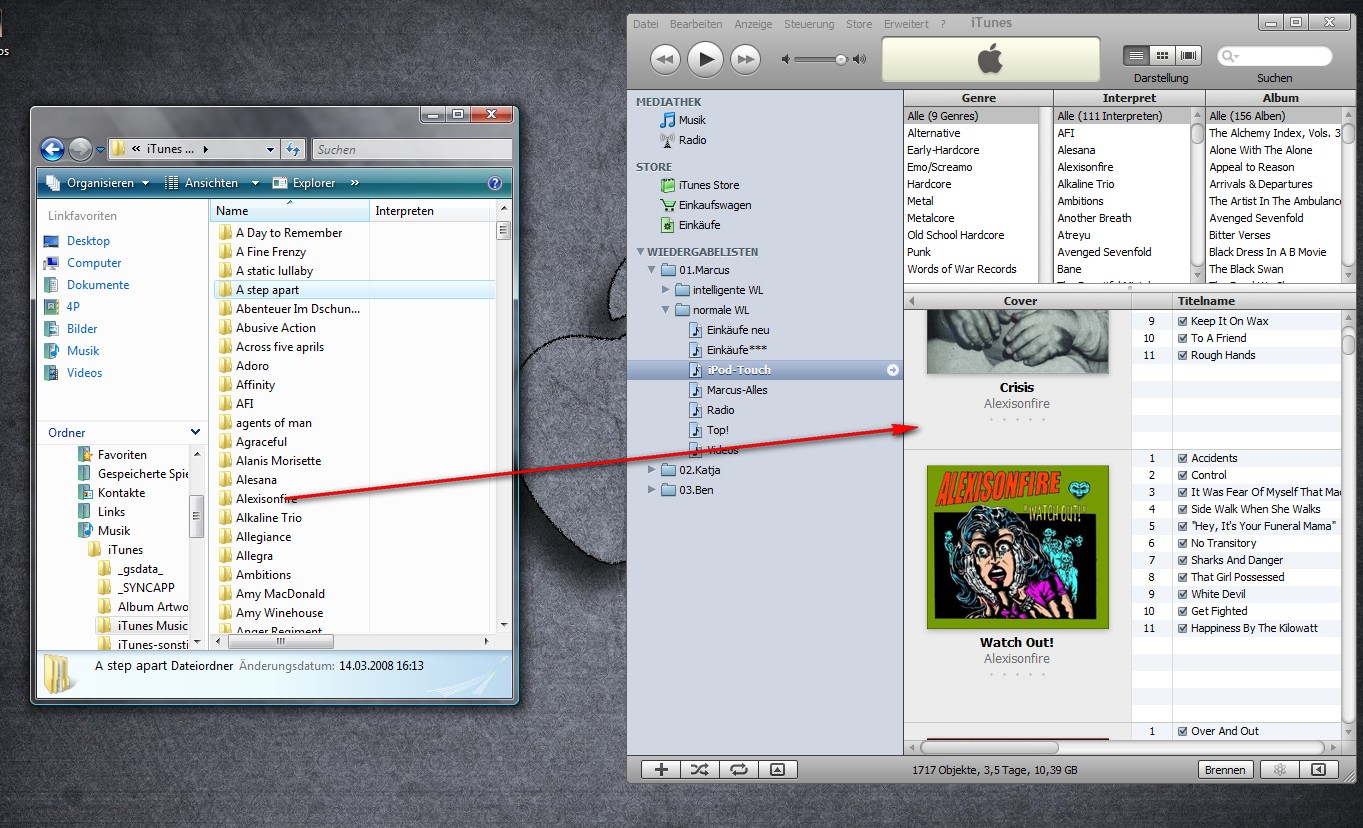Screen dimensions: 1363x828
Task: Open the Erweitert menu in iTunes
Action: pos(906,24)
